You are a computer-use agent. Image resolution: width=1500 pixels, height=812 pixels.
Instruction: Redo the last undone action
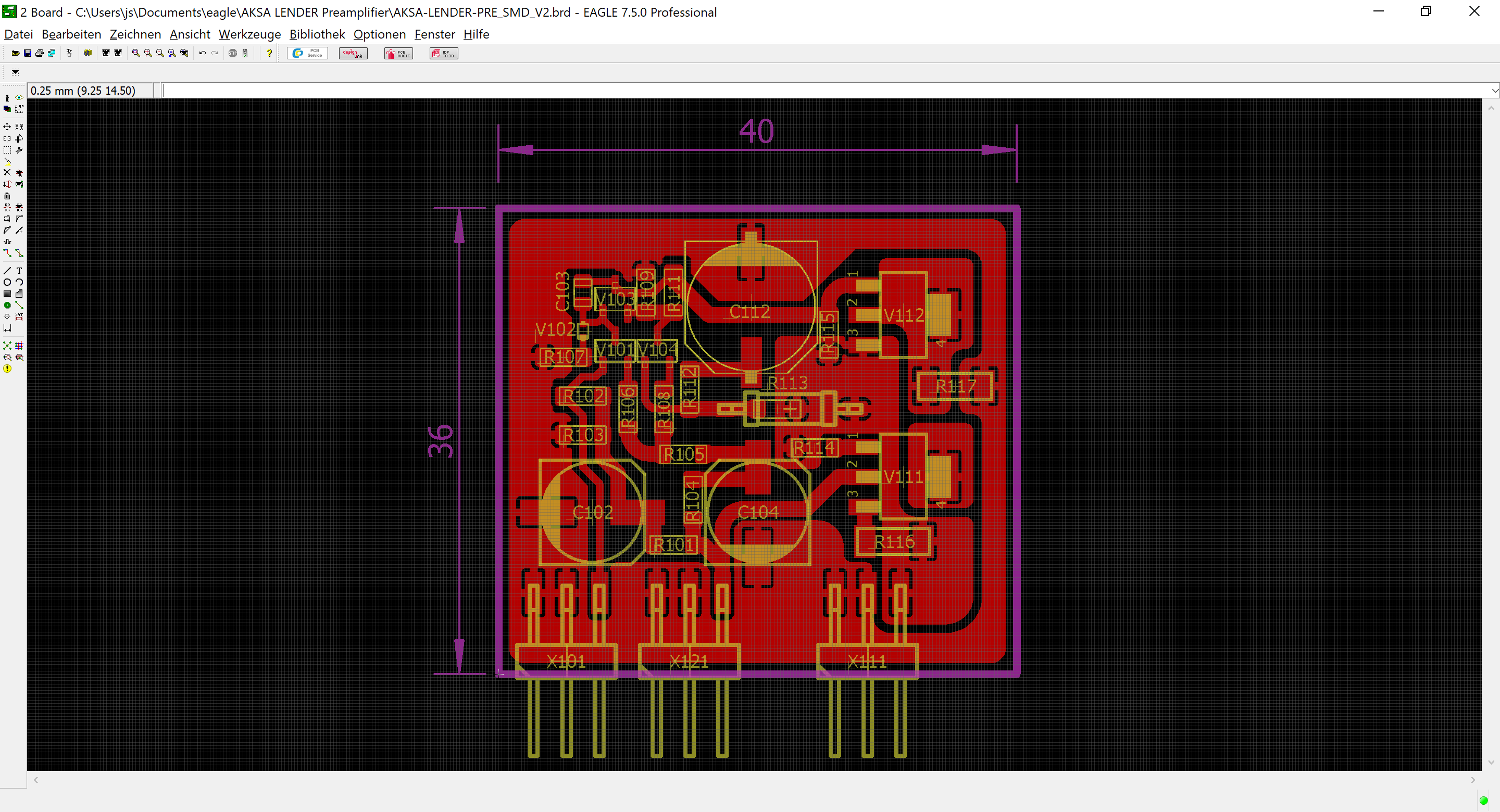tap(214, 53)
